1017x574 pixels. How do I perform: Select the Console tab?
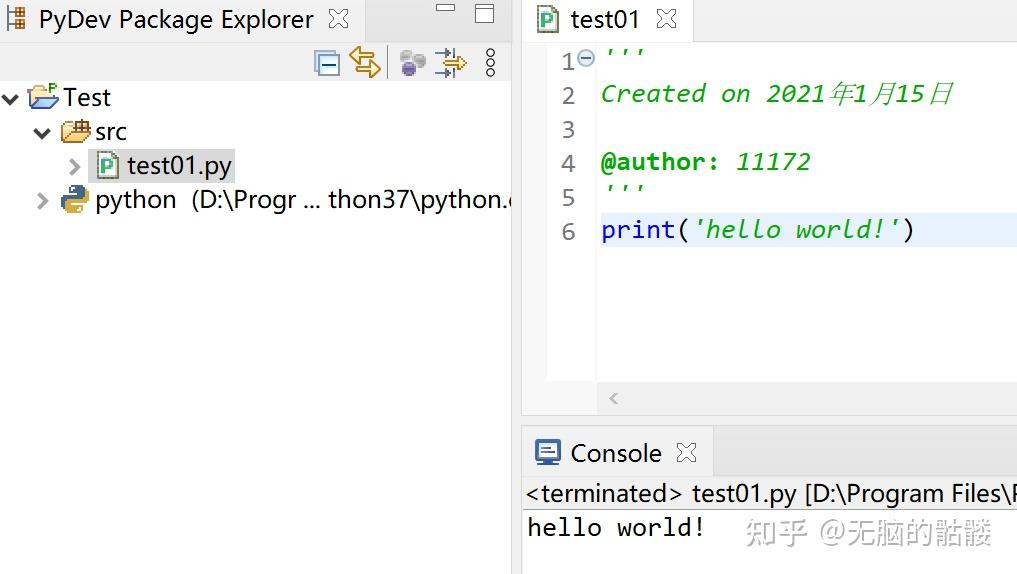[x=616, y=453]
